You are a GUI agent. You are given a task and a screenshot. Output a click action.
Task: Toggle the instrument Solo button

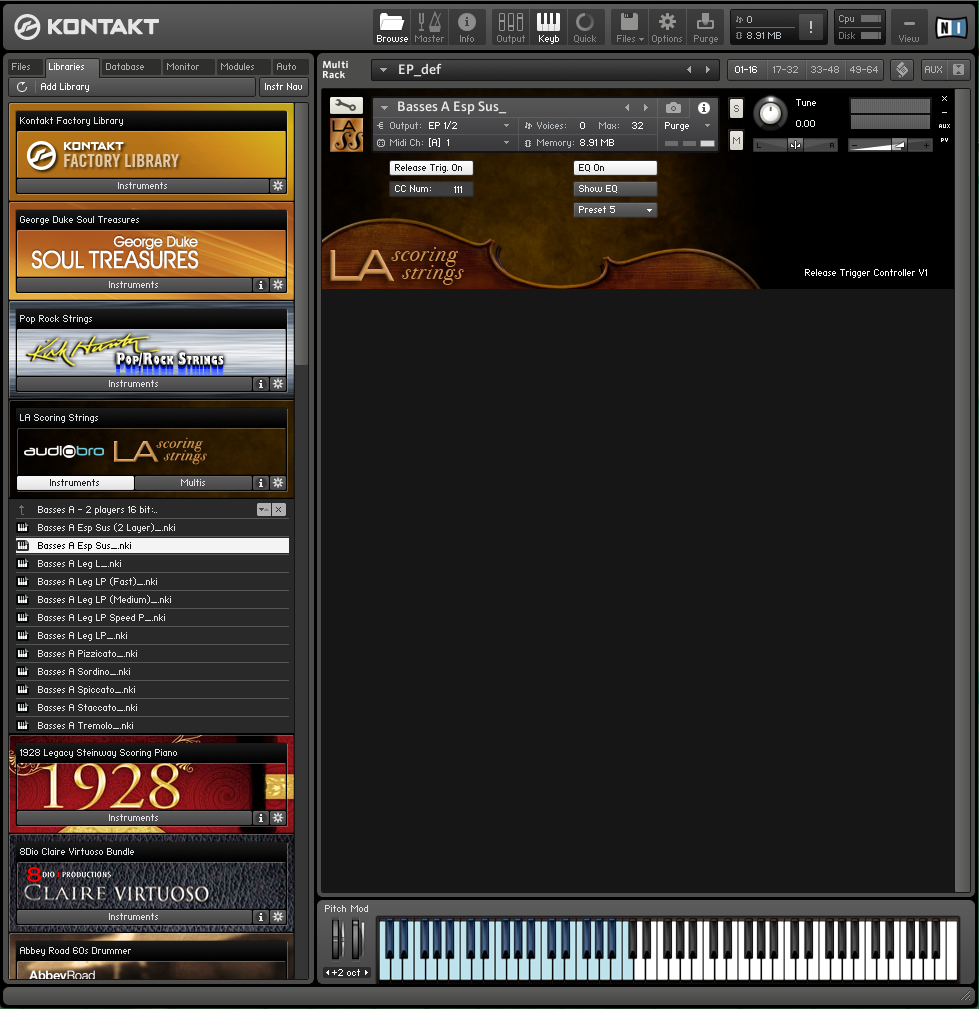[x=736, y=109]
